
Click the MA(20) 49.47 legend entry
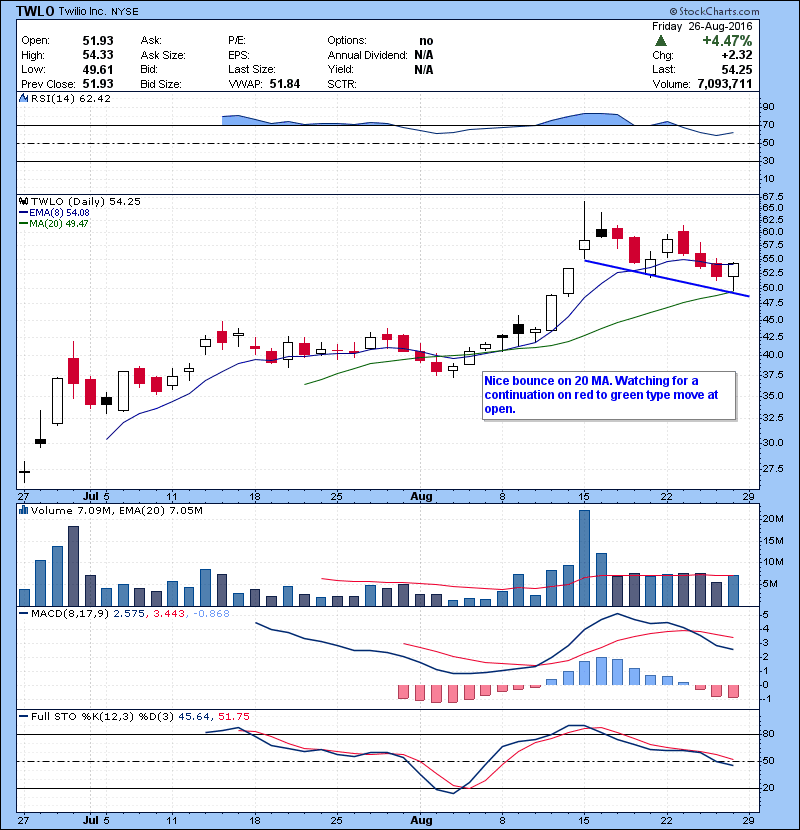pos(59,223)
